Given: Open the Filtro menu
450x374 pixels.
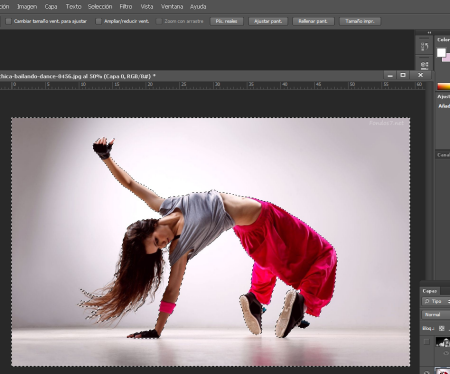Looking at the screenshot, I should [126, 6].
